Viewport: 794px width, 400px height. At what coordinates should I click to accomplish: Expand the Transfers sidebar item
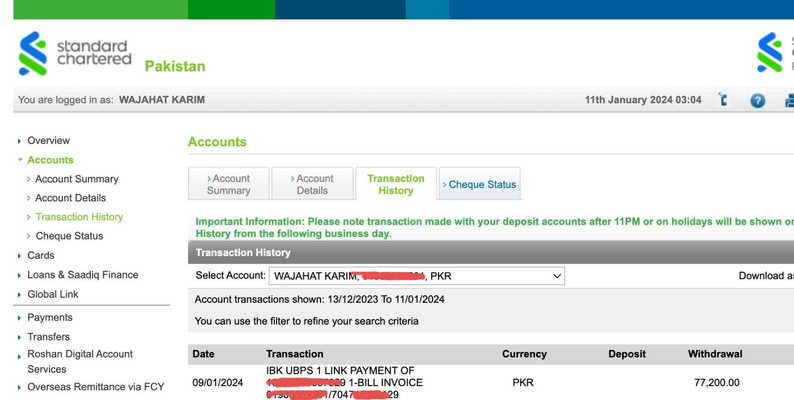(48, 337)
